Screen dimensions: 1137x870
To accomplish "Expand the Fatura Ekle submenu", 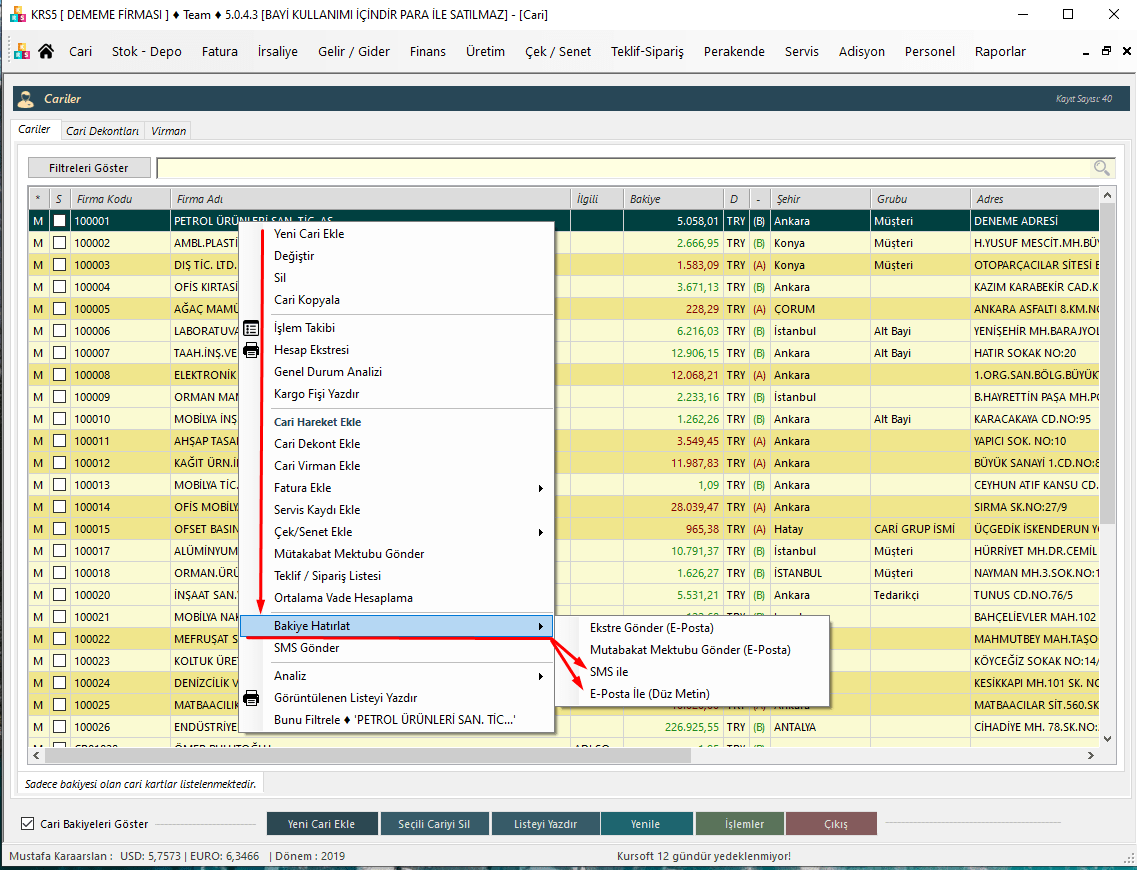I will [x=397, y=488].
